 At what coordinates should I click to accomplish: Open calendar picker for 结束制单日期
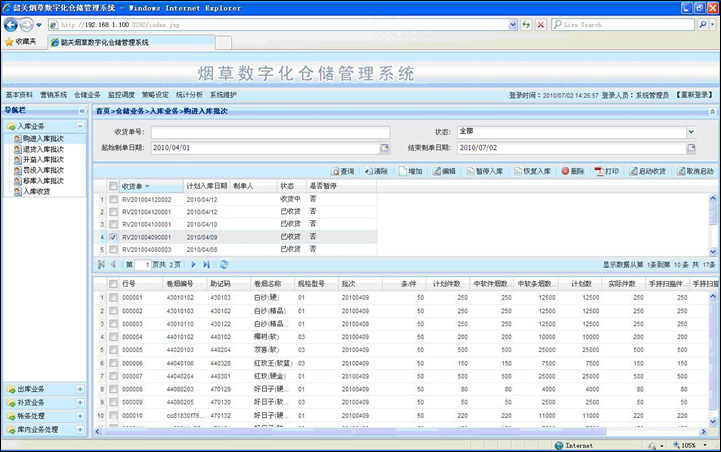coord(691,148)
